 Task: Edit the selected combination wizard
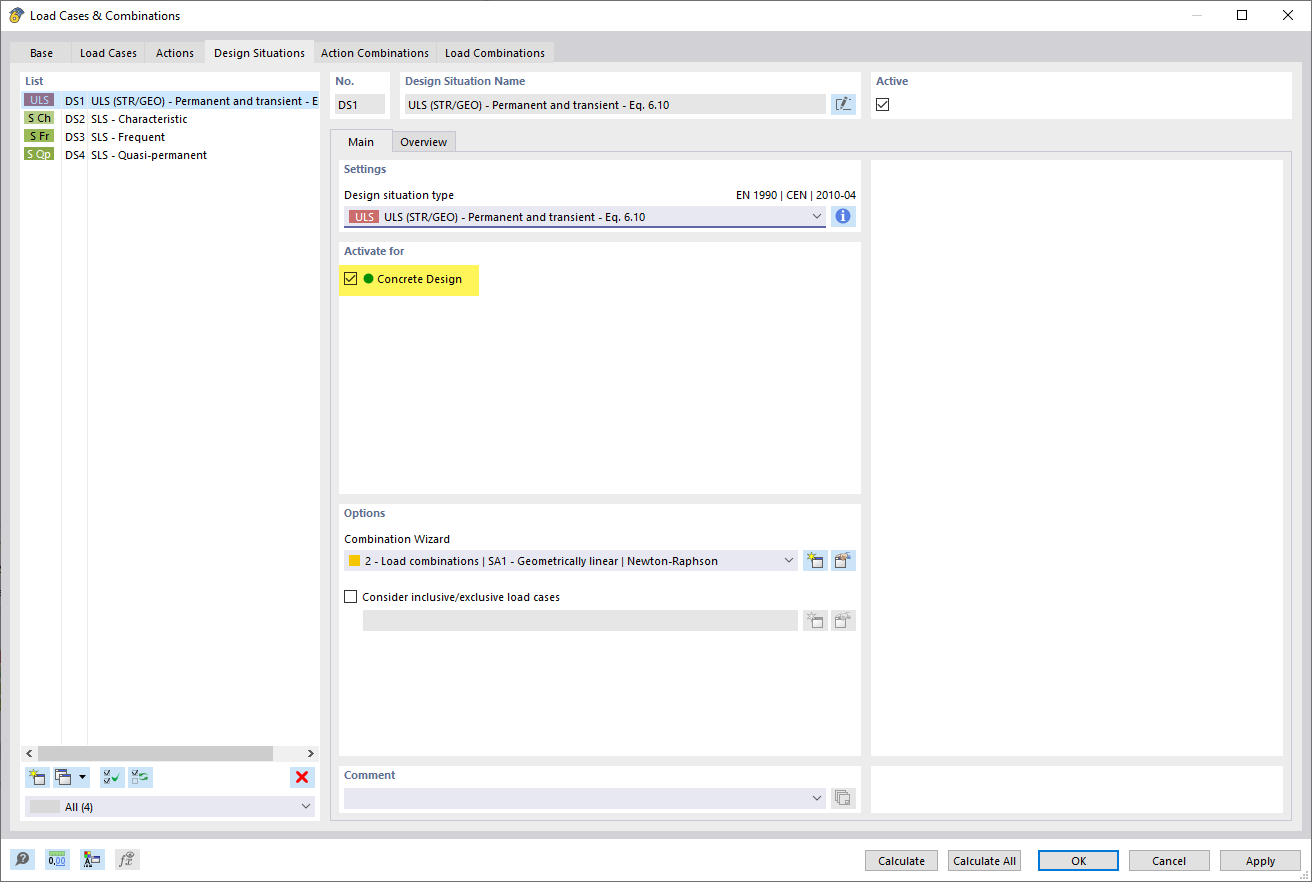pyautogui.click(x=843, y=561)
